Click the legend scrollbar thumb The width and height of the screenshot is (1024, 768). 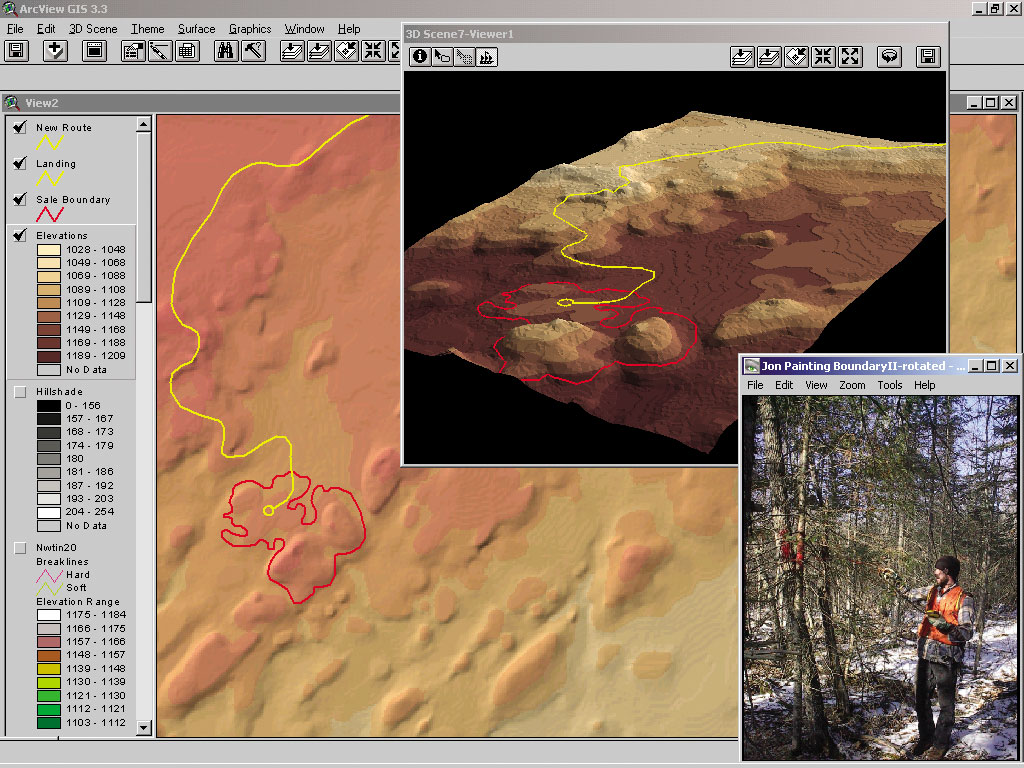(144, 217)
